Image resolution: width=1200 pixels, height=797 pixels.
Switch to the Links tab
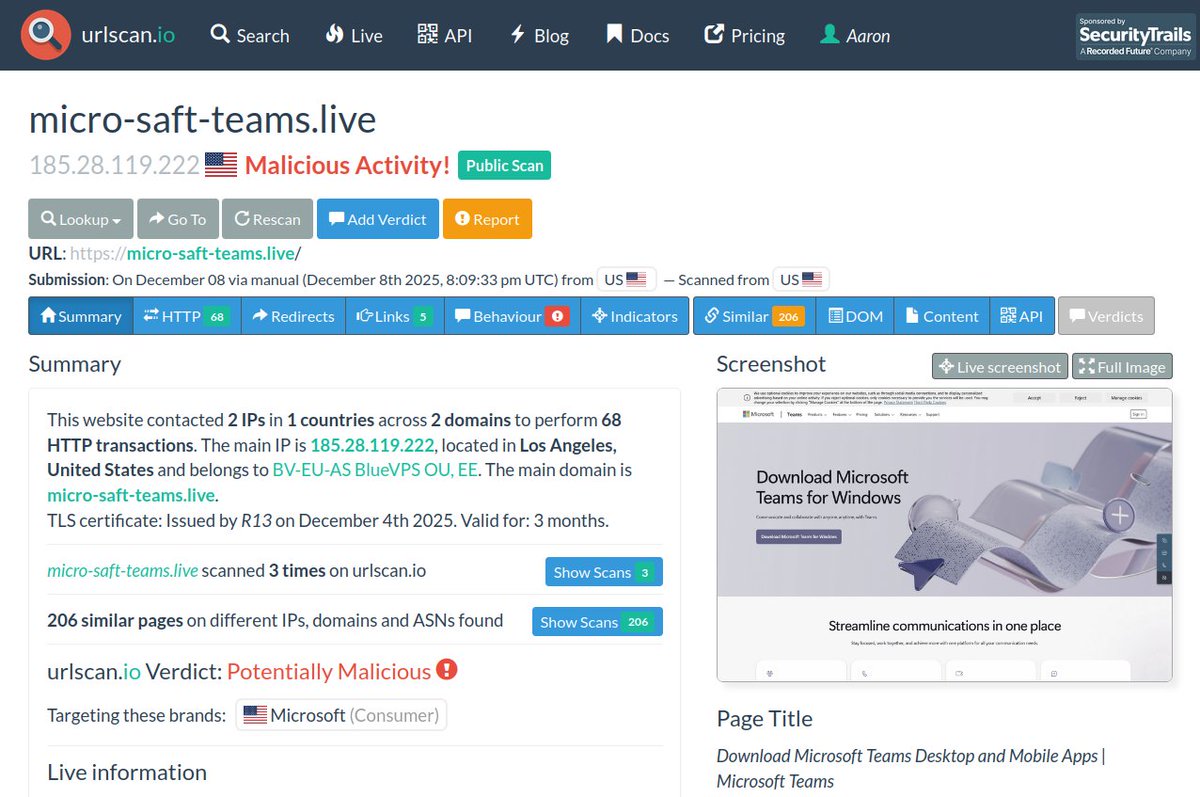point(395,316)
